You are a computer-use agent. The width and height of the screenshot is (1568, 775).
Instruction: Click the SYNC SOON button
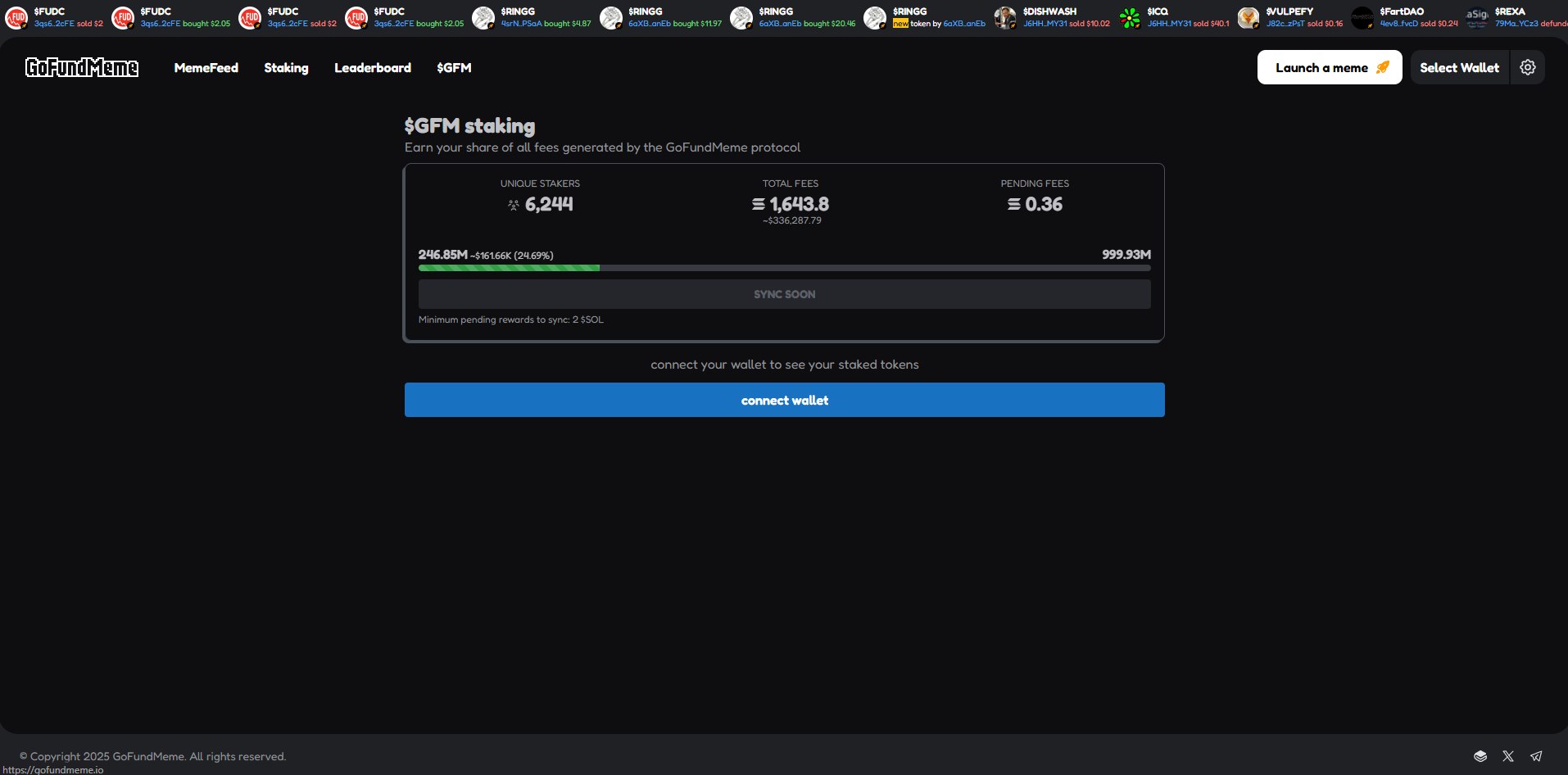click(x=784, y=294)
